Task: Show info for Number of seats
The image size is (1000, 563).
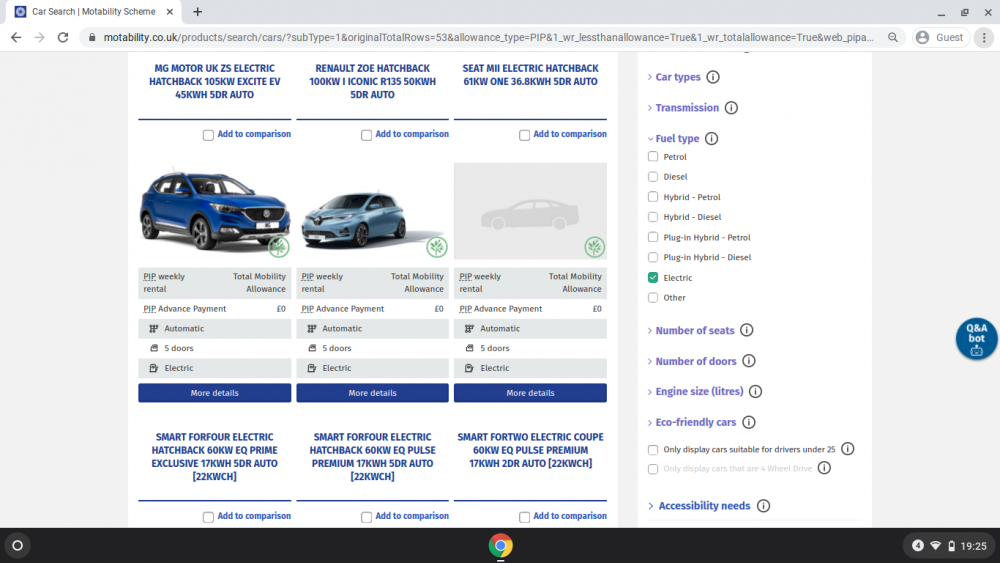Action: click(747, 330)
